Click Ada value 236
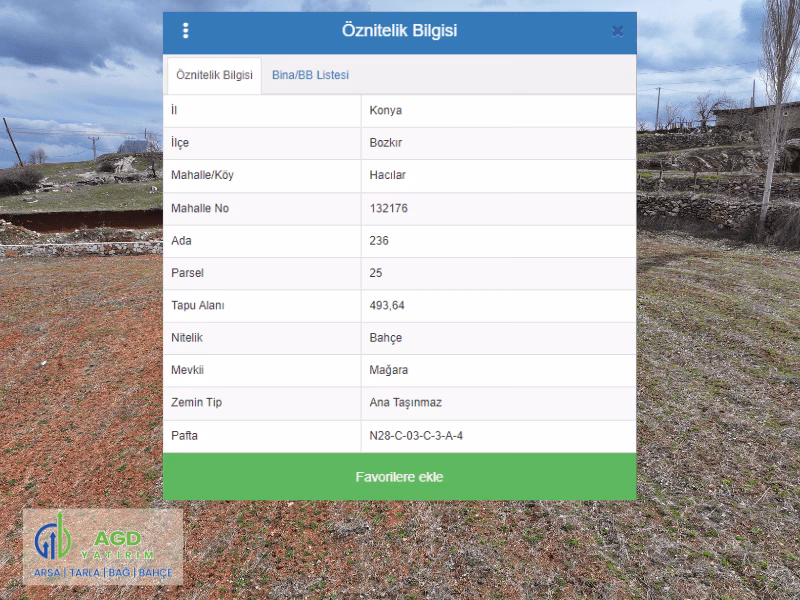The width and height of the screenshot is (800, 600). 379,240
